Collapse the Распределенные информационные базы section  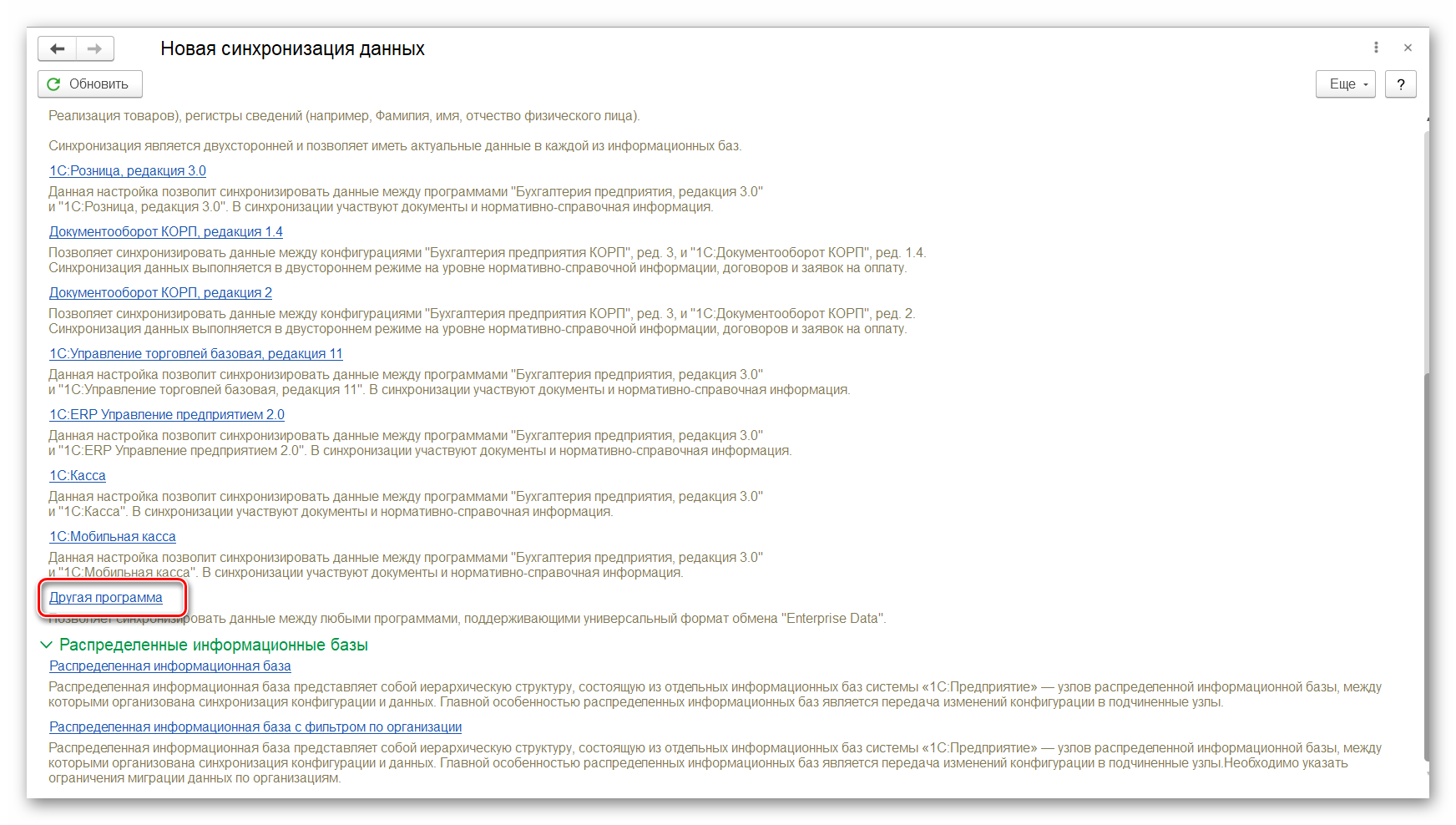[x=47, y=645]
